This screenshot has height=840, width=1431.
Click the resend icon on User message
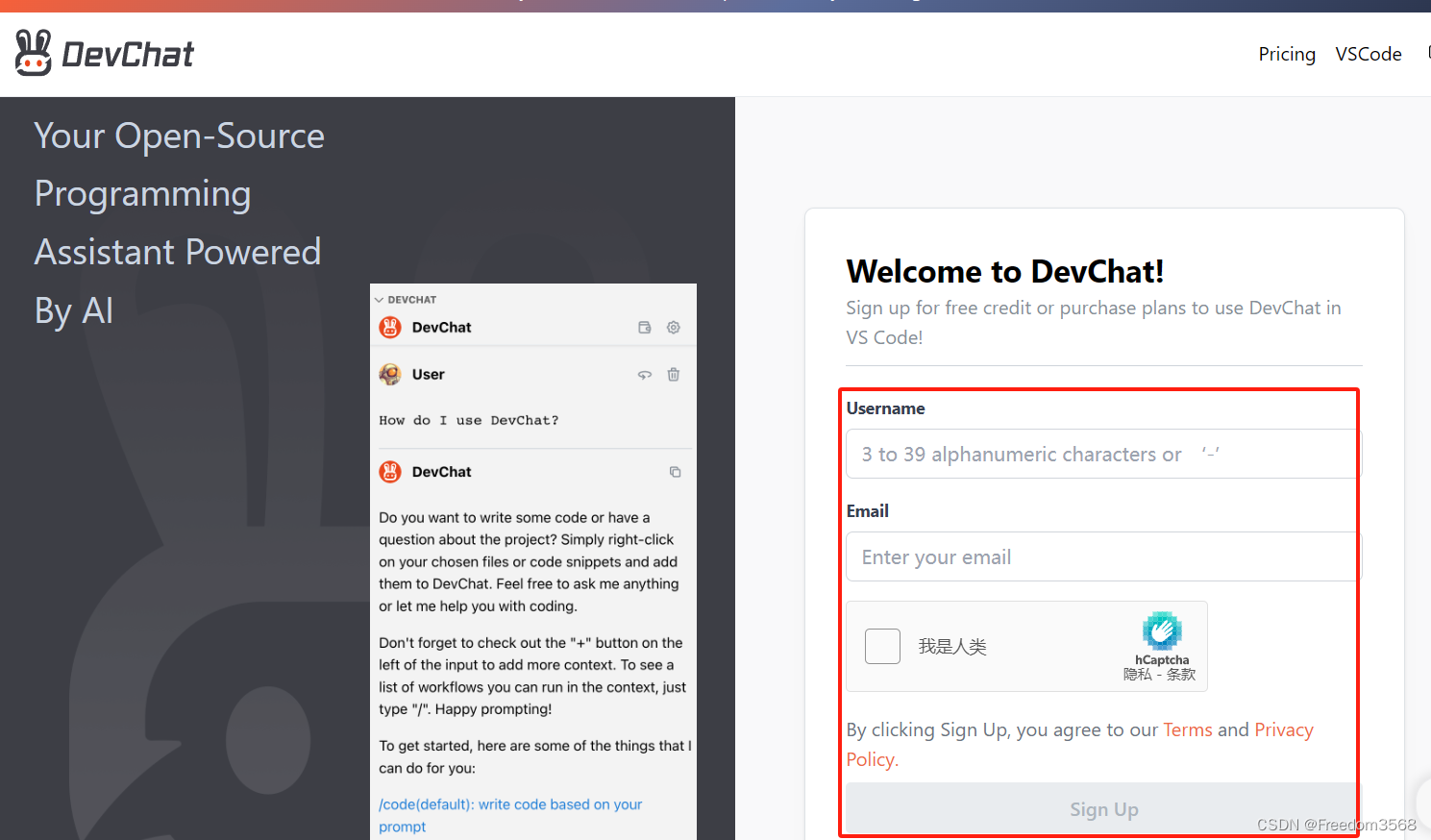645,375
